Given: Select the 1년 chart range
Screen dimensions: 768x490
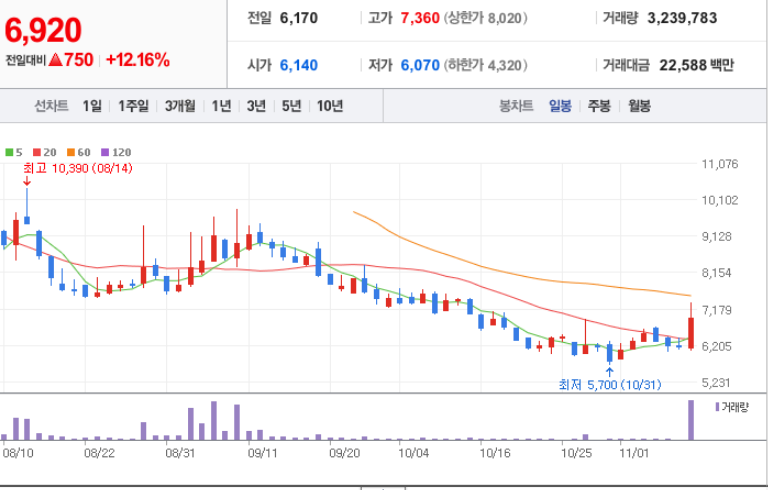Looking at the screenshot, I should 221,106.
